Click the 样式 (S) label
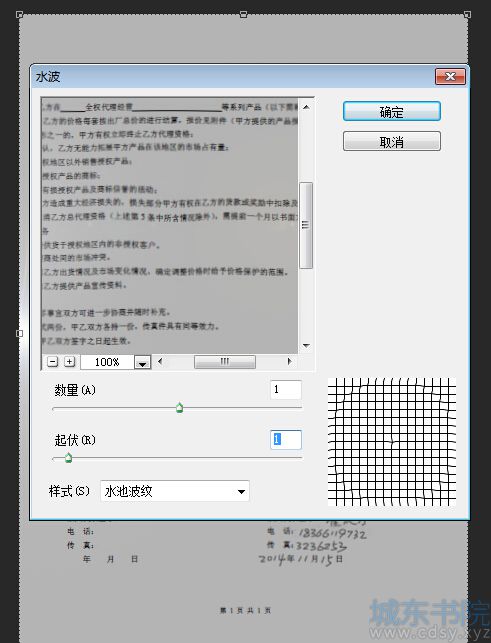 pyautogui.click(x=69, y=491)
